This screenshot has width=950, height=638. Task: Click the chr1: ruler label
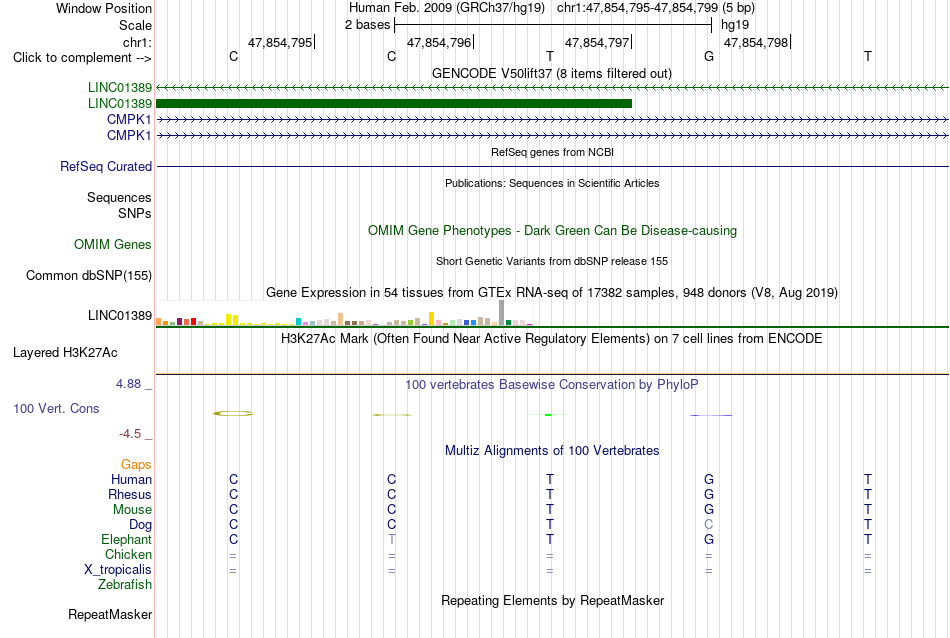pos(137,42)
